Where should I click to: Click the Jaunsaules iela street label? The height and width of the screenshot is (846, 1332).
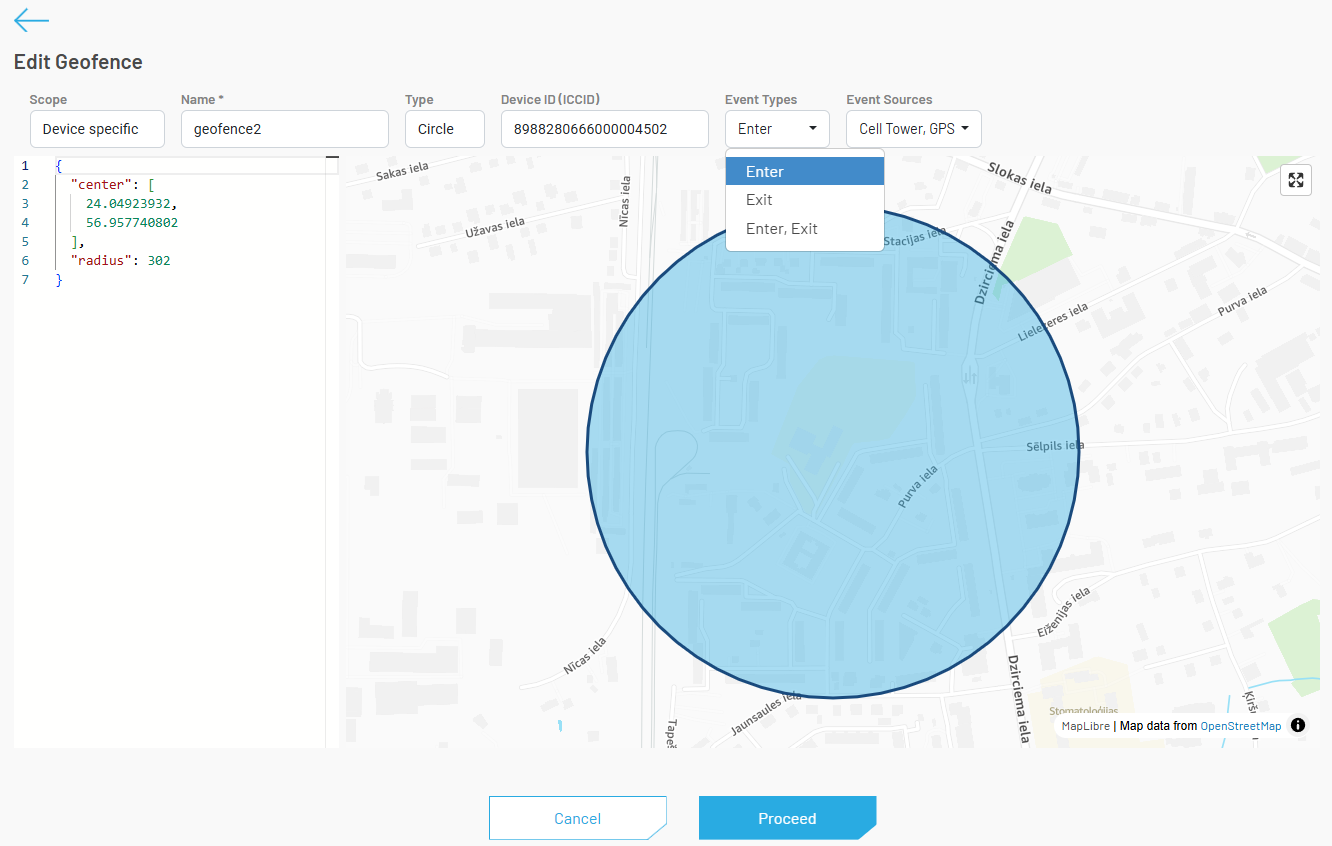click(x=767, y=713)
